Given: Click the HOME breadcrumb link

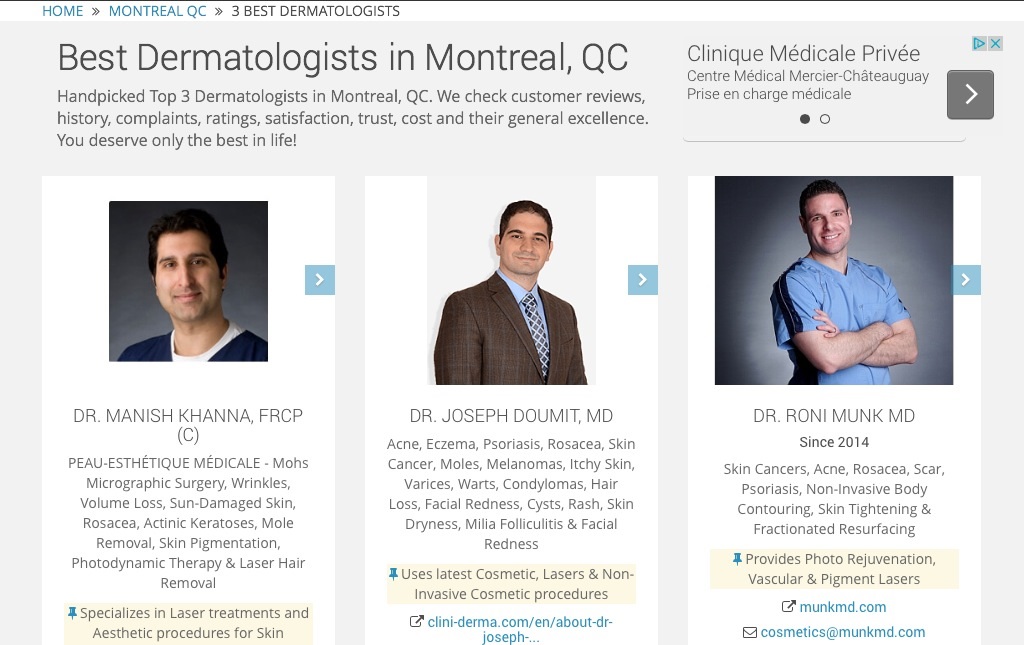Looking at the screenshot, I should (62, 11).
